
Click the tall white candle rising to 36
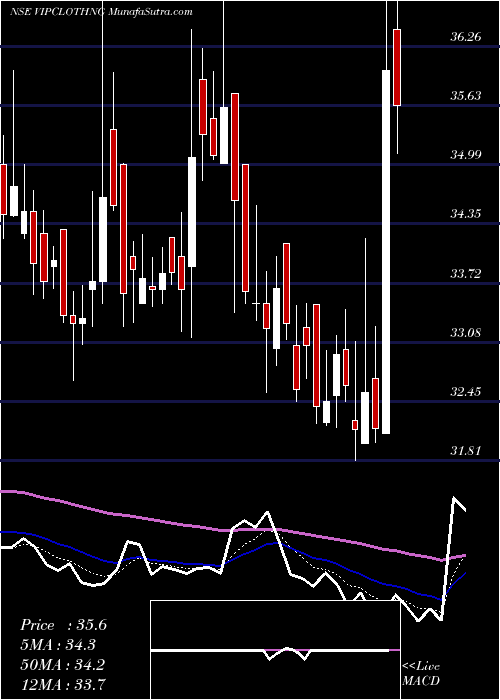pos(386,252)
